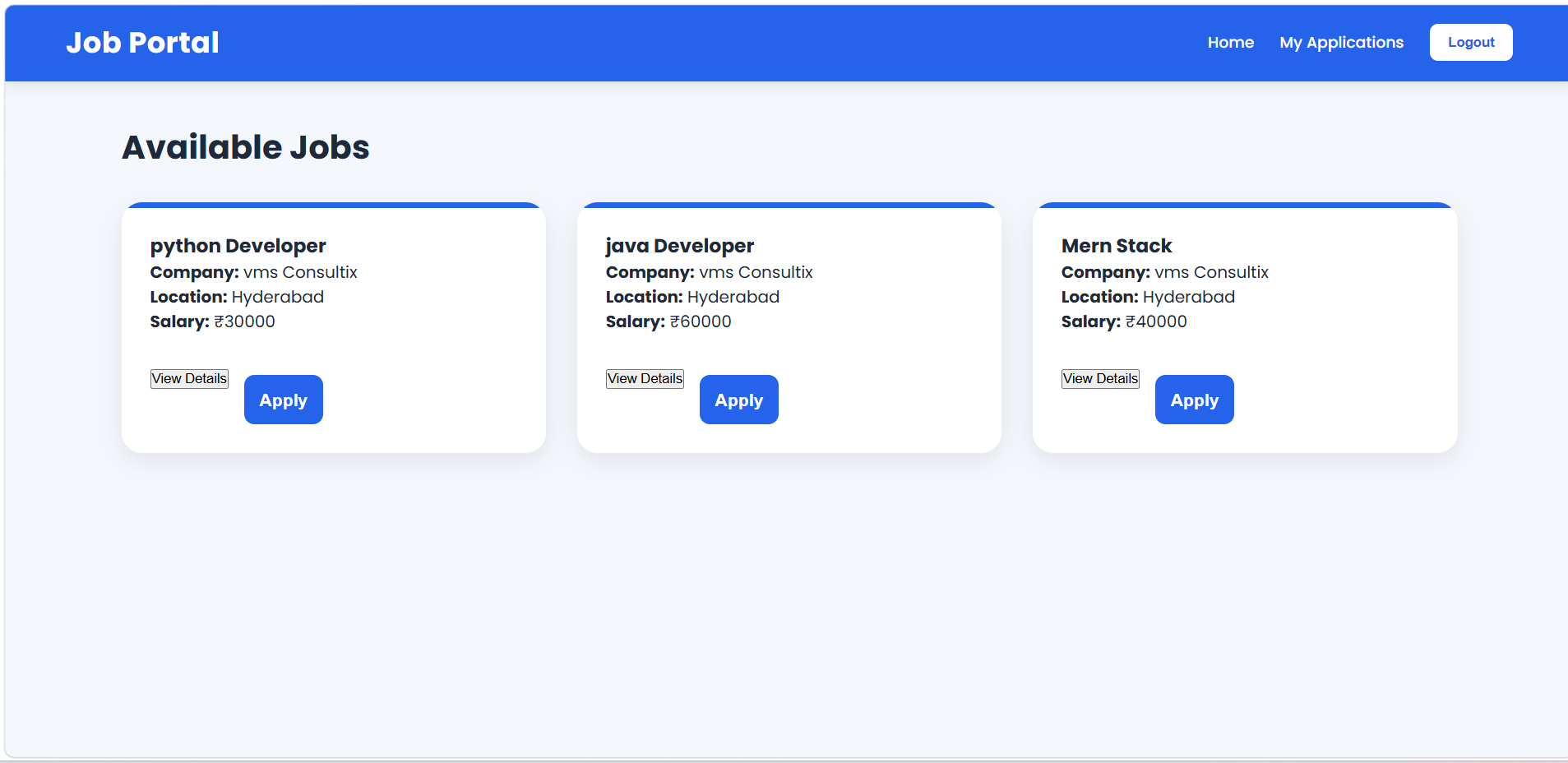Click company name in python Developer card
Image resolution: width=1568 pixels, height=763 pixels.
[x=300, y=272]
